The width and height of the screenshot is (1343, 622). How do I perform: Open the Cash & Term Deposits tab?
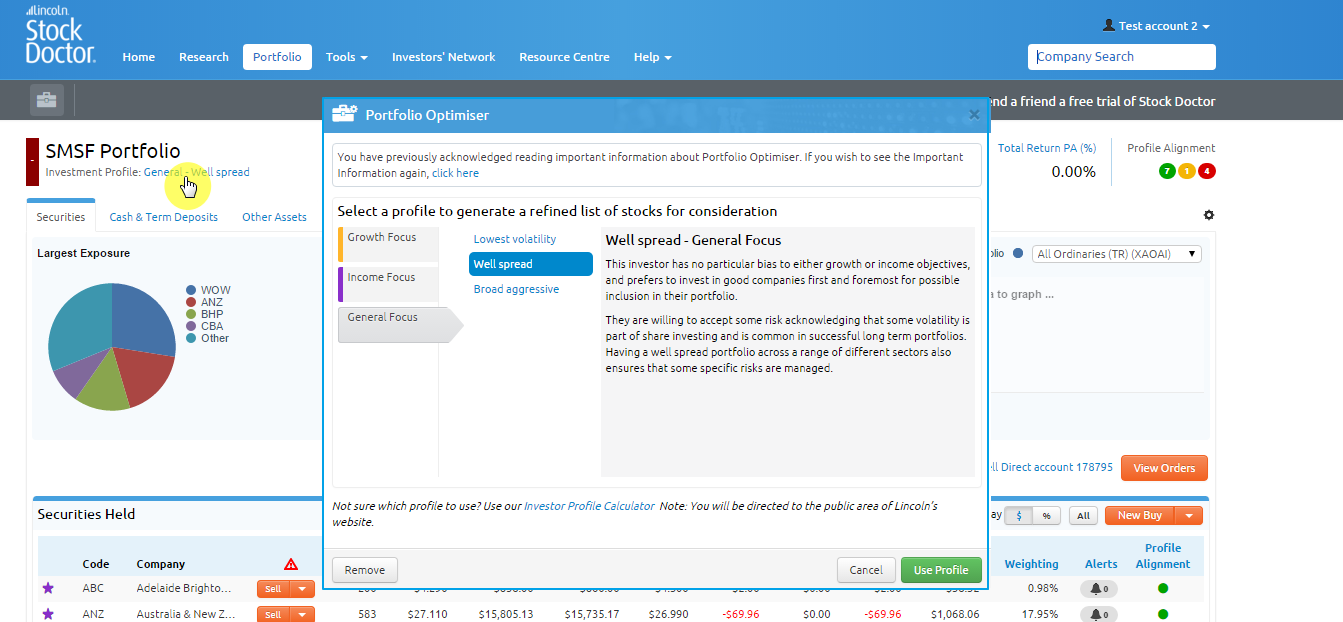163,217
